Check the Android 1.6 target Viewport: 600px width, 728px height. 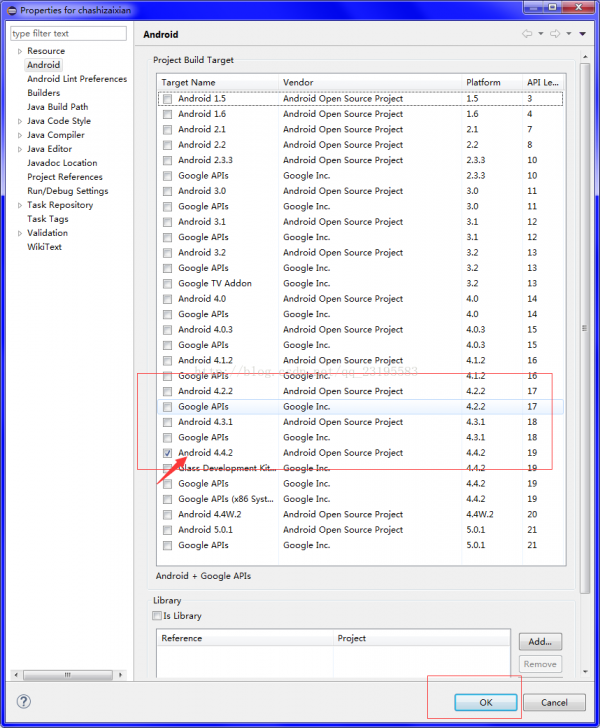(x=168, y=114)
